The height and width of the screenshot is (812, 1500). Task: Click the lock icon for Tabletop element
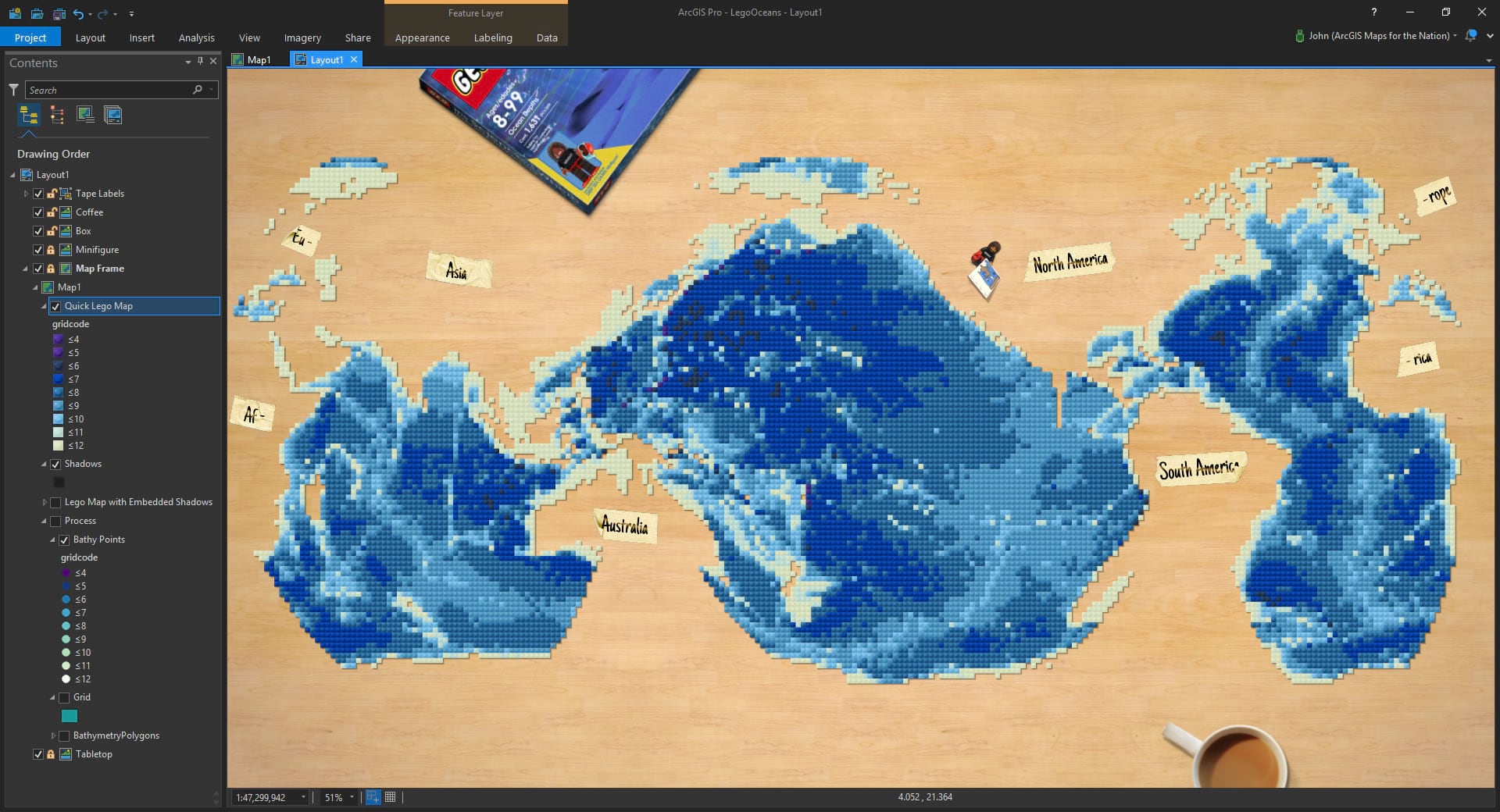coord(51,753)
